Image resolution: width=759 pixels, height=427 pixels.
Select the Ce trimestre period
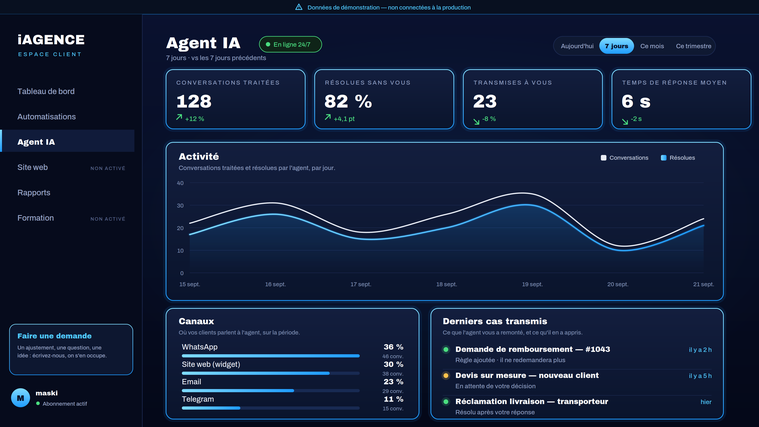[693, 46]
